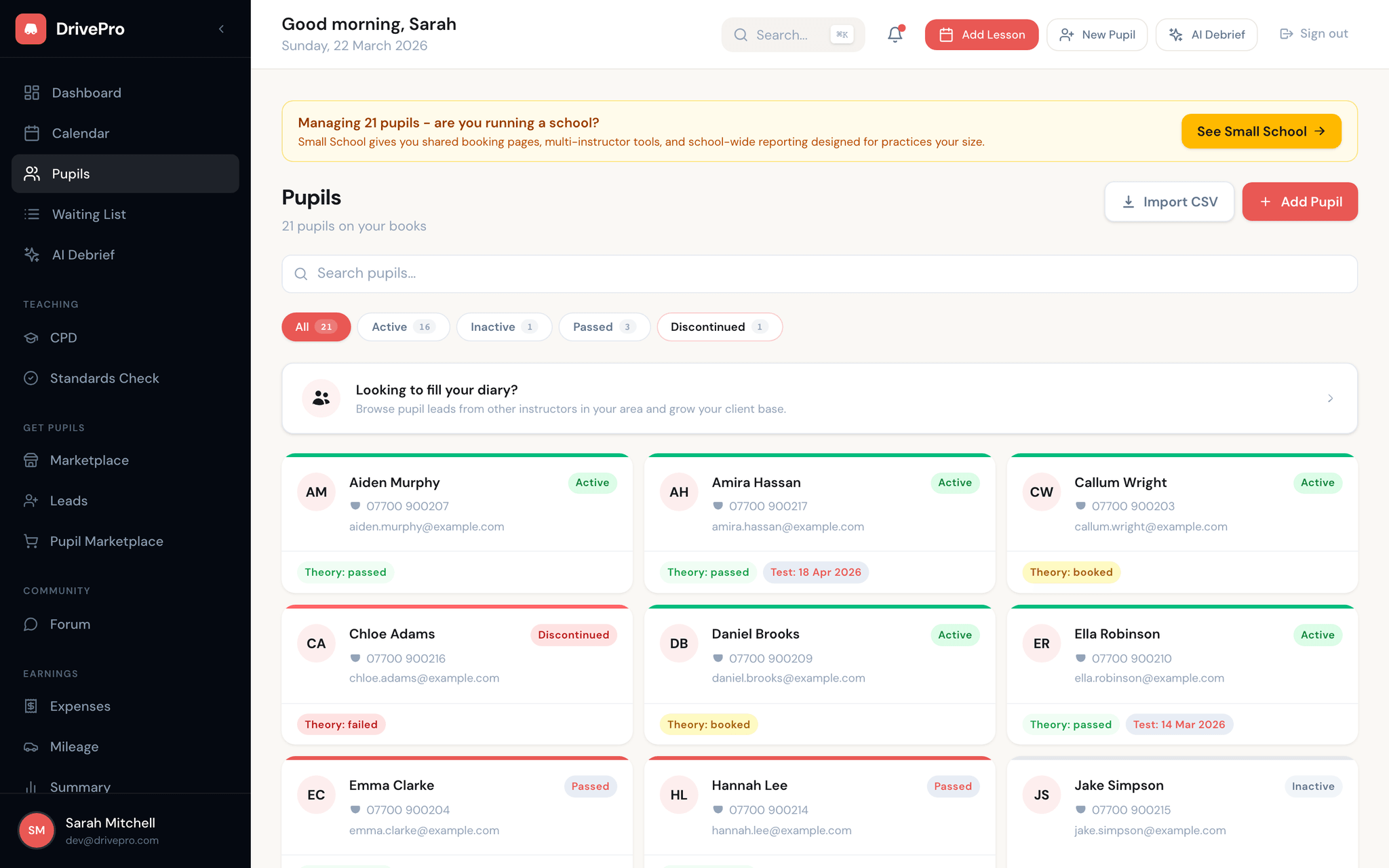This screenshot has height=868, width=1389.
Task: Click the DrivePro logo icon
Action: [x=31, y=28]
